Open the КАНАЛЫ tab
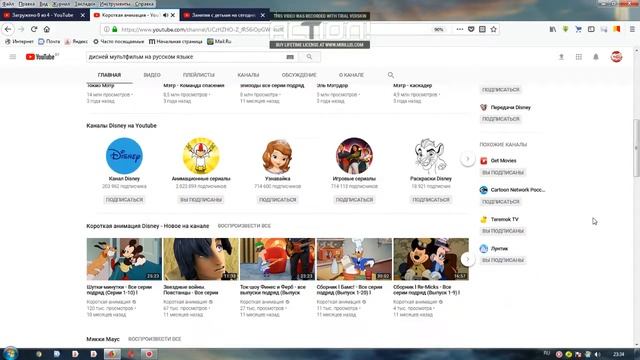This screenshot has height=360, width=640. (248, 75)
